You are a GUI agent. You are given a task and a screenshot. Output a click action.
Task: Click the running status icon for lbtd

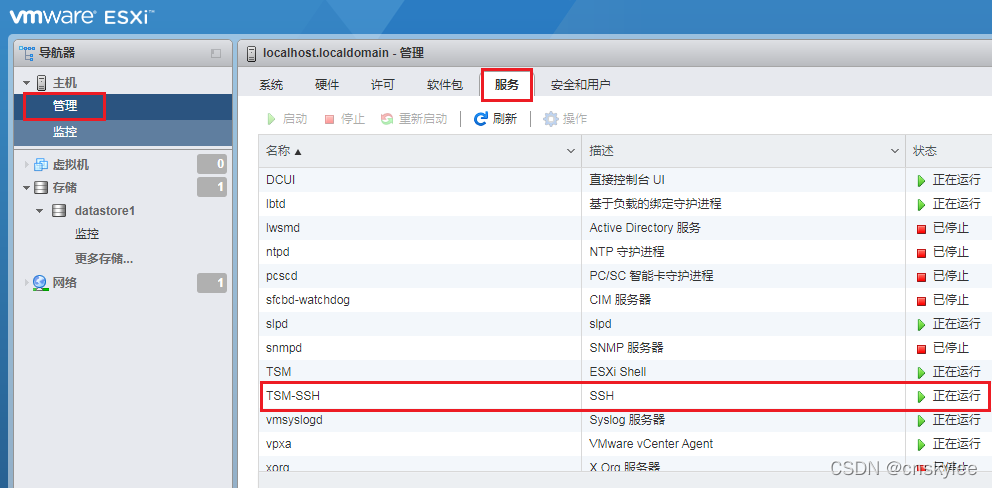[921, 204]
